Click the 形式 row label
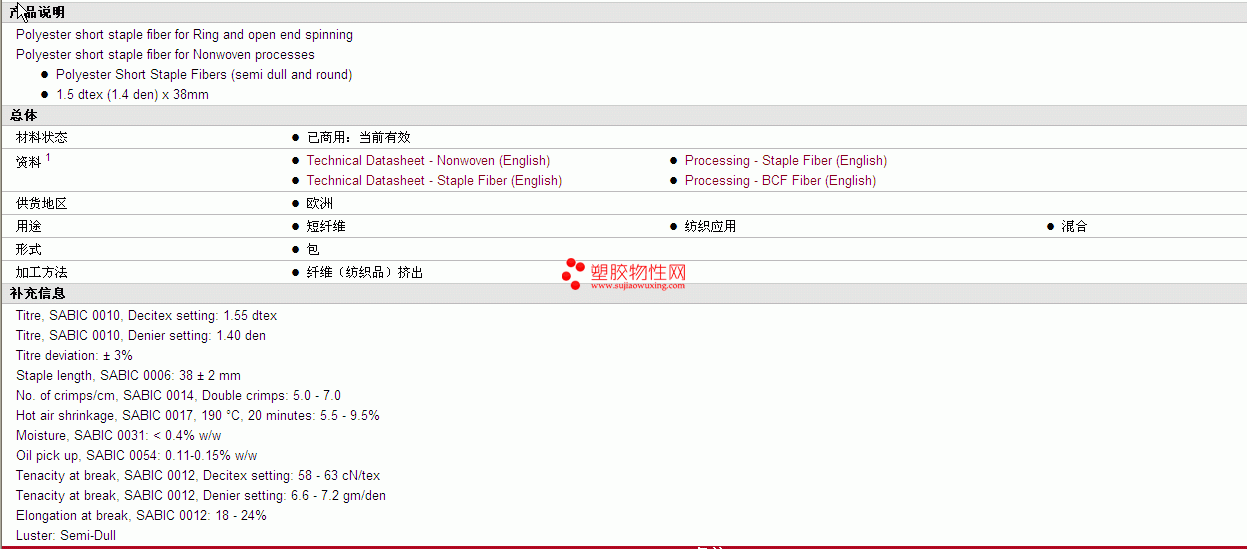This screenshot has width=1247, height=549. tap(29, 249)
